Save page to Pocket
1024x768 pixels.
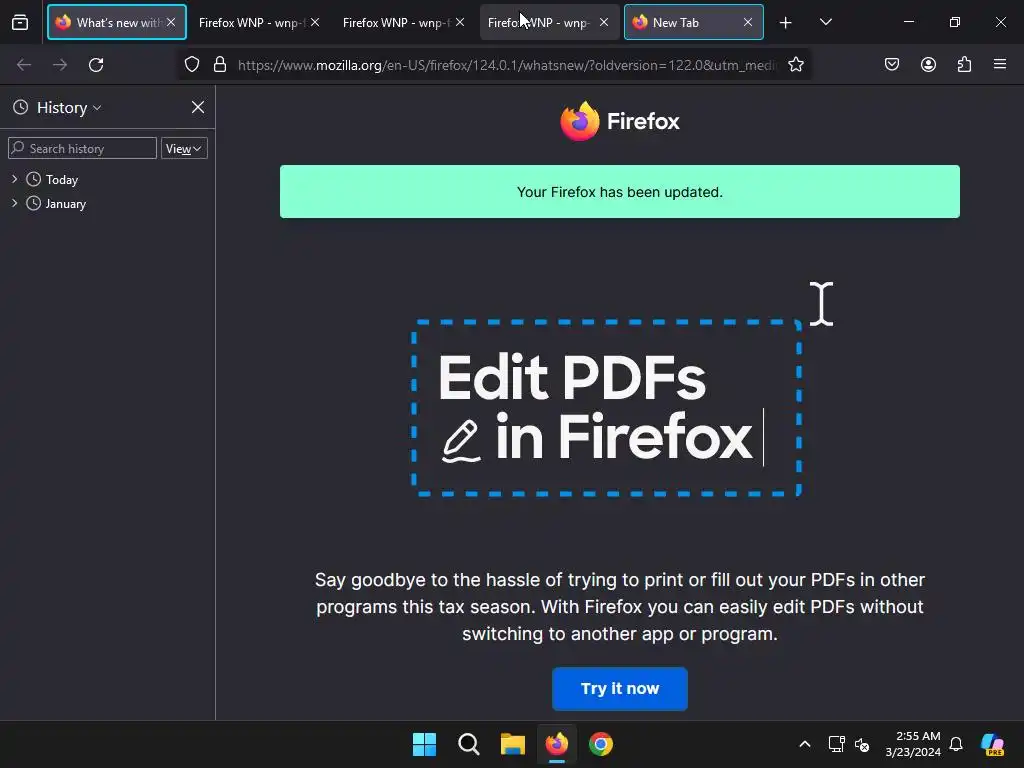pyautogui.click(x=891, y=64)
